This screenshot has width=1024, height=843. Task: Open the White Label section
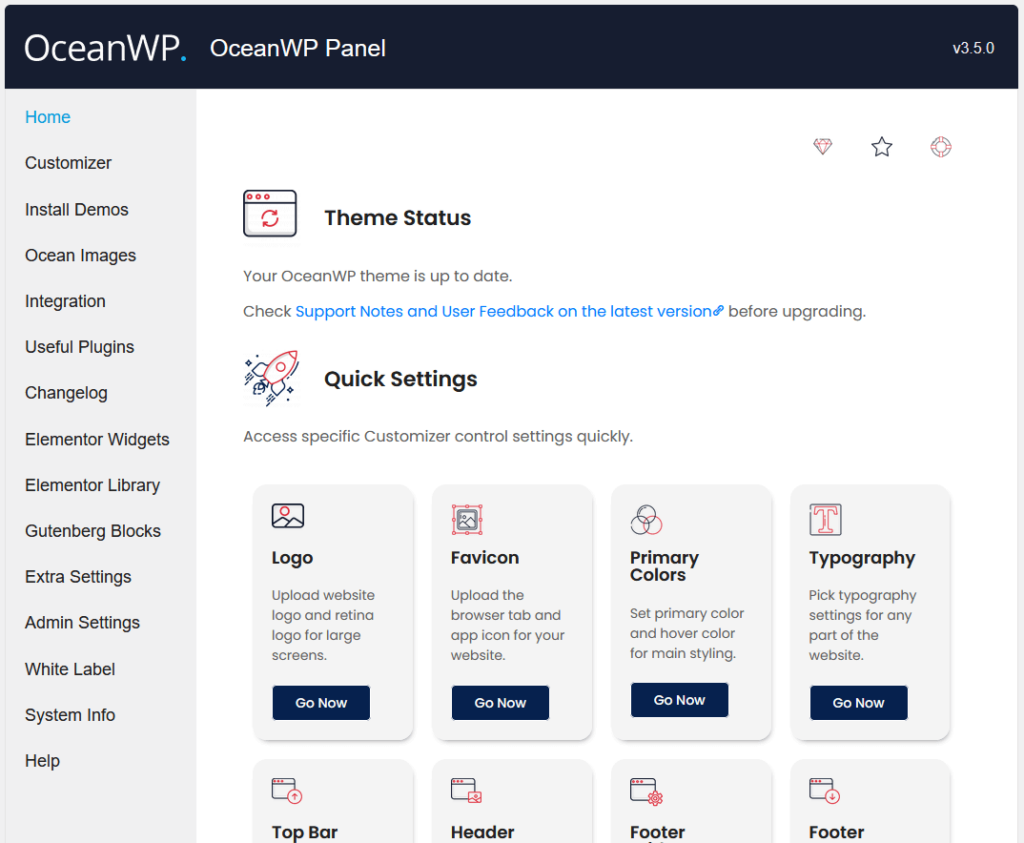(x=70, y=669)
